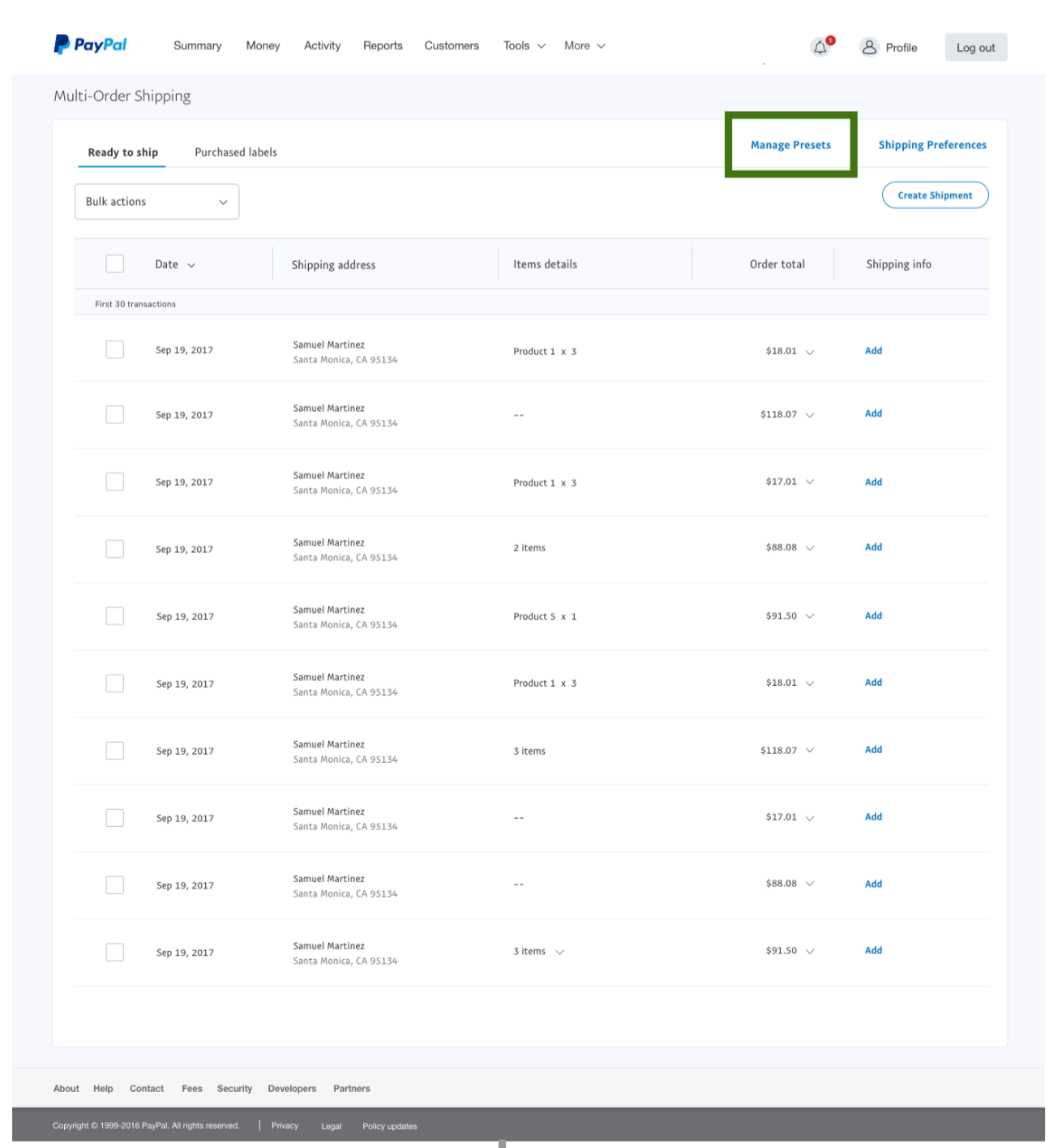
Task: Expand the 3 items details chevron in last row
Action: 559,952
